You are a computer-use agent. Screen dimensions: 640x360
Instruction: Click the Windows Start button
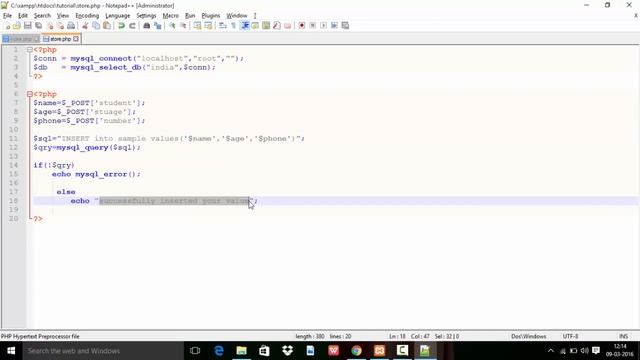tap(11, 351)
